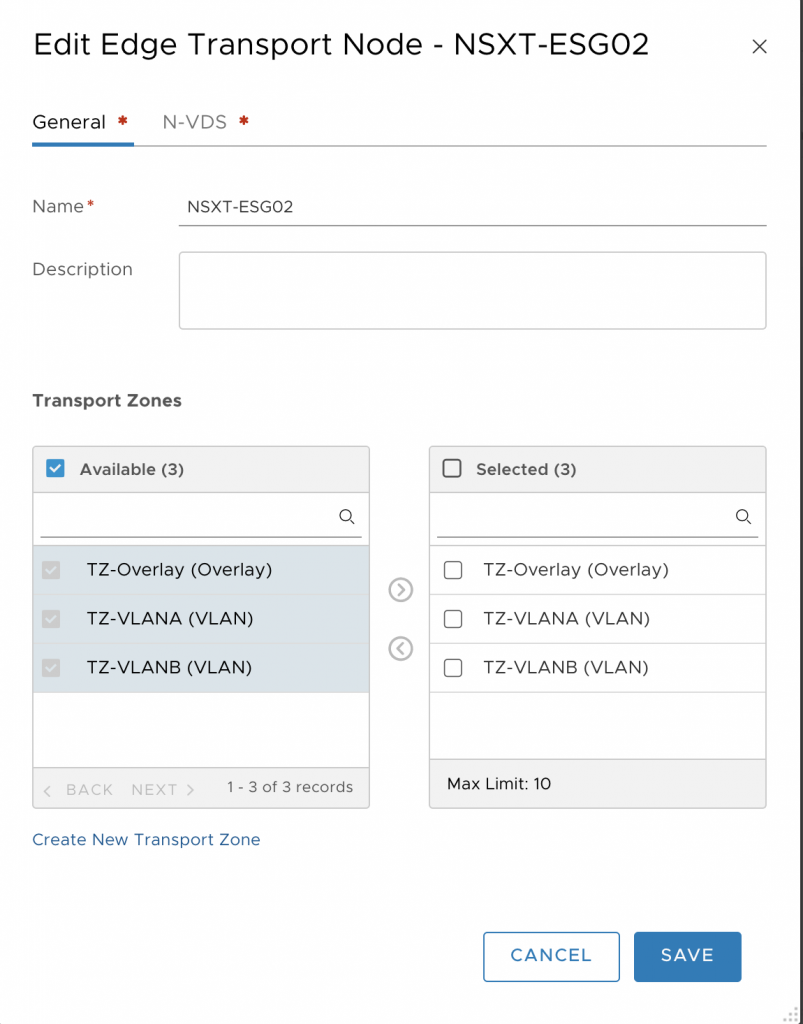Go to BACK page of Available records
Viewport: 803px width, 1024px height.
point(78,790)
